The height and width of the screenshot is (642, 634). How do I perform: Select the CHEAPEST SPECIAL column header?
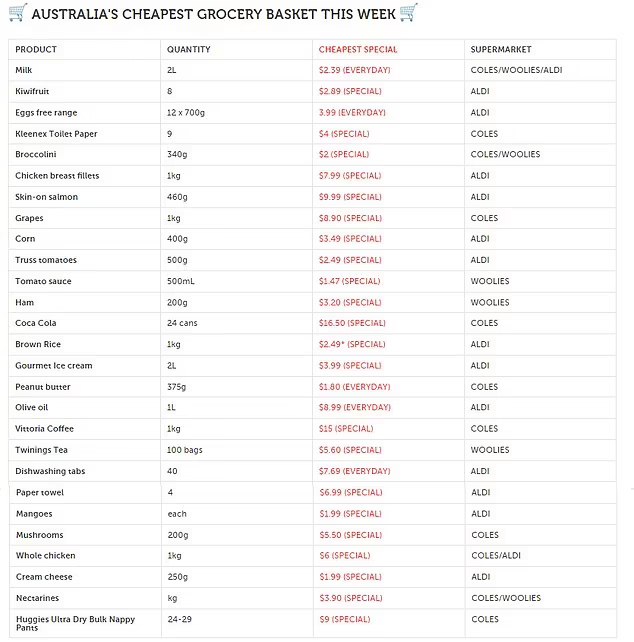point(357,49)
